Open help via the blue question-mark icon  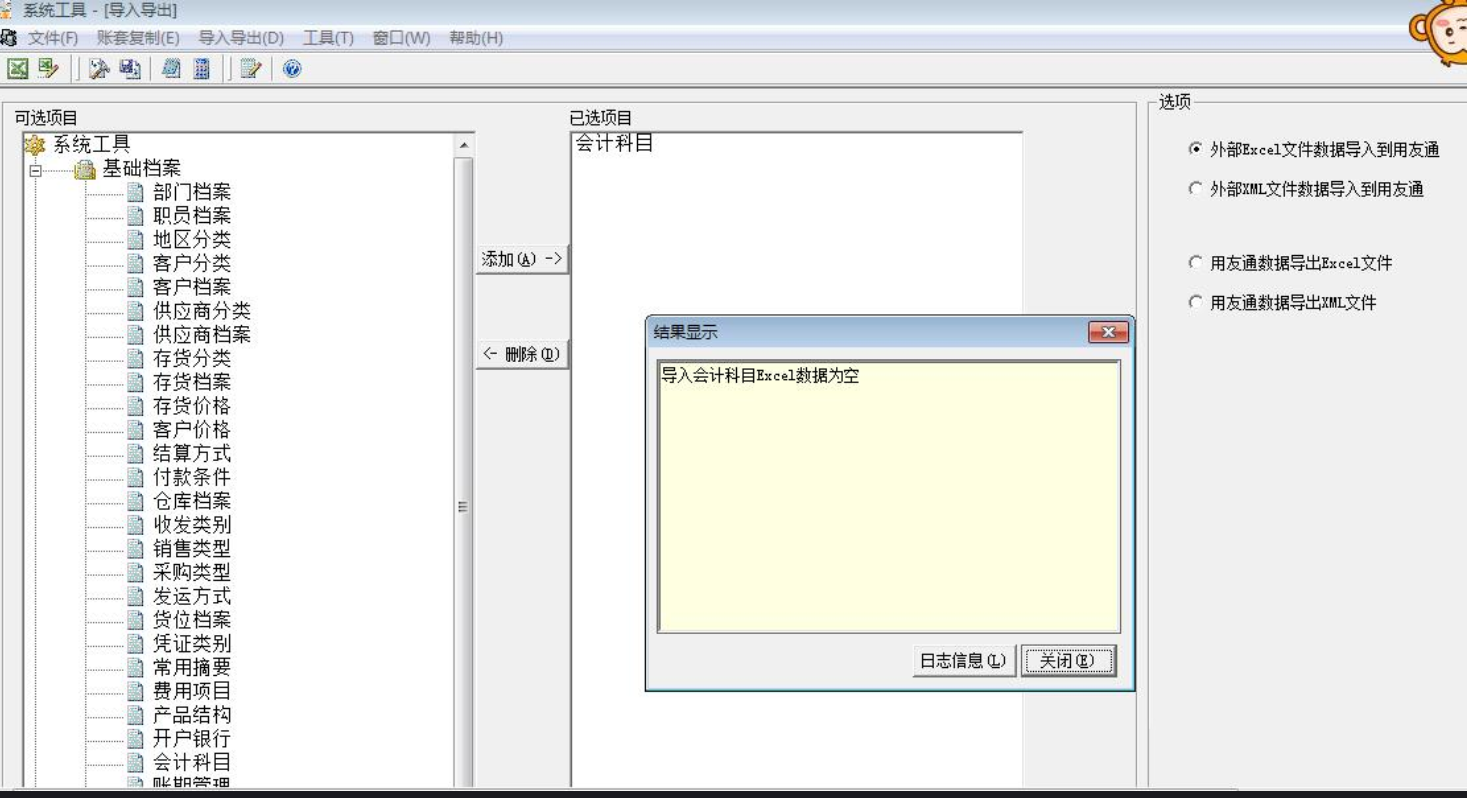click(x=292, y=68)
